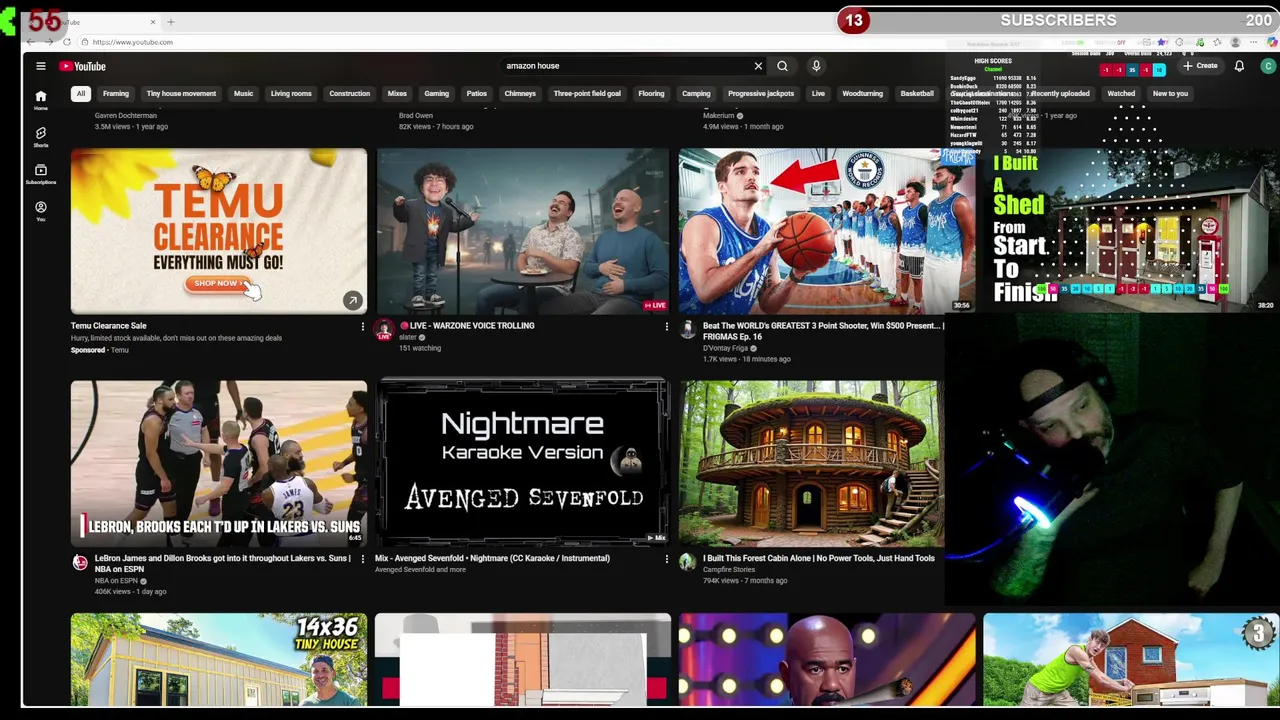
Task: Open the 14x36 Tiny House thumbnail
Action: (x=219, y=660)
